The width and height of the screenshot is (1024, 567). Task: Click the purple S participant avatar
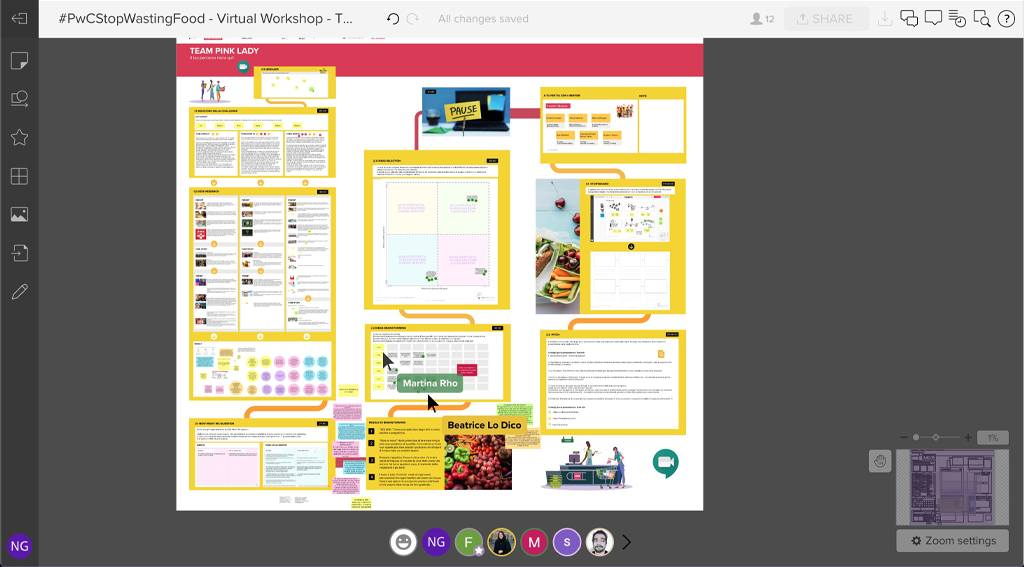[x=567, y=542]
